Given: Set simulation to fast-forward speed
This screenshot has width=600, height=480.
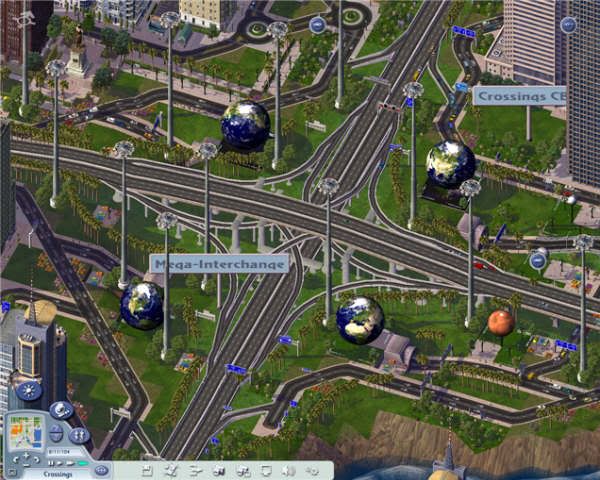Looking at the screenshot, I should 70,463.
